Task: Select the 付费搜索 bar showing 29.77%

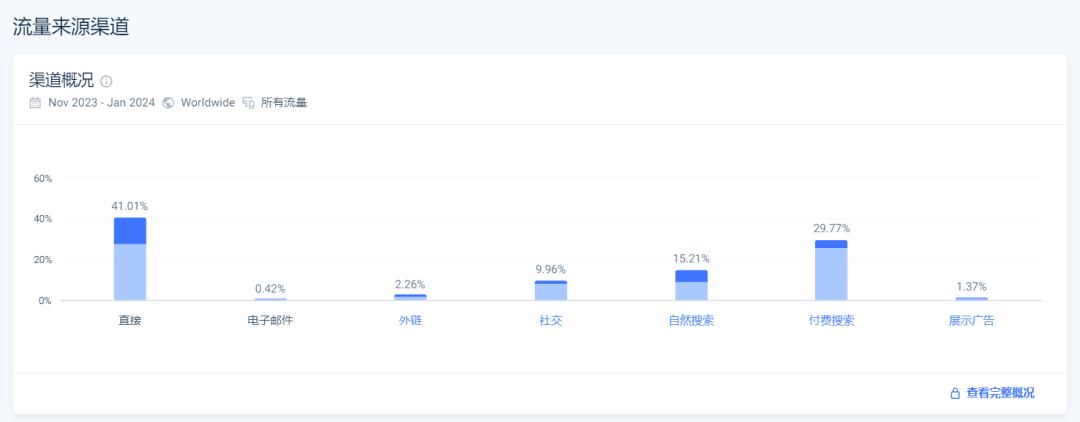Action: [831, 270]
